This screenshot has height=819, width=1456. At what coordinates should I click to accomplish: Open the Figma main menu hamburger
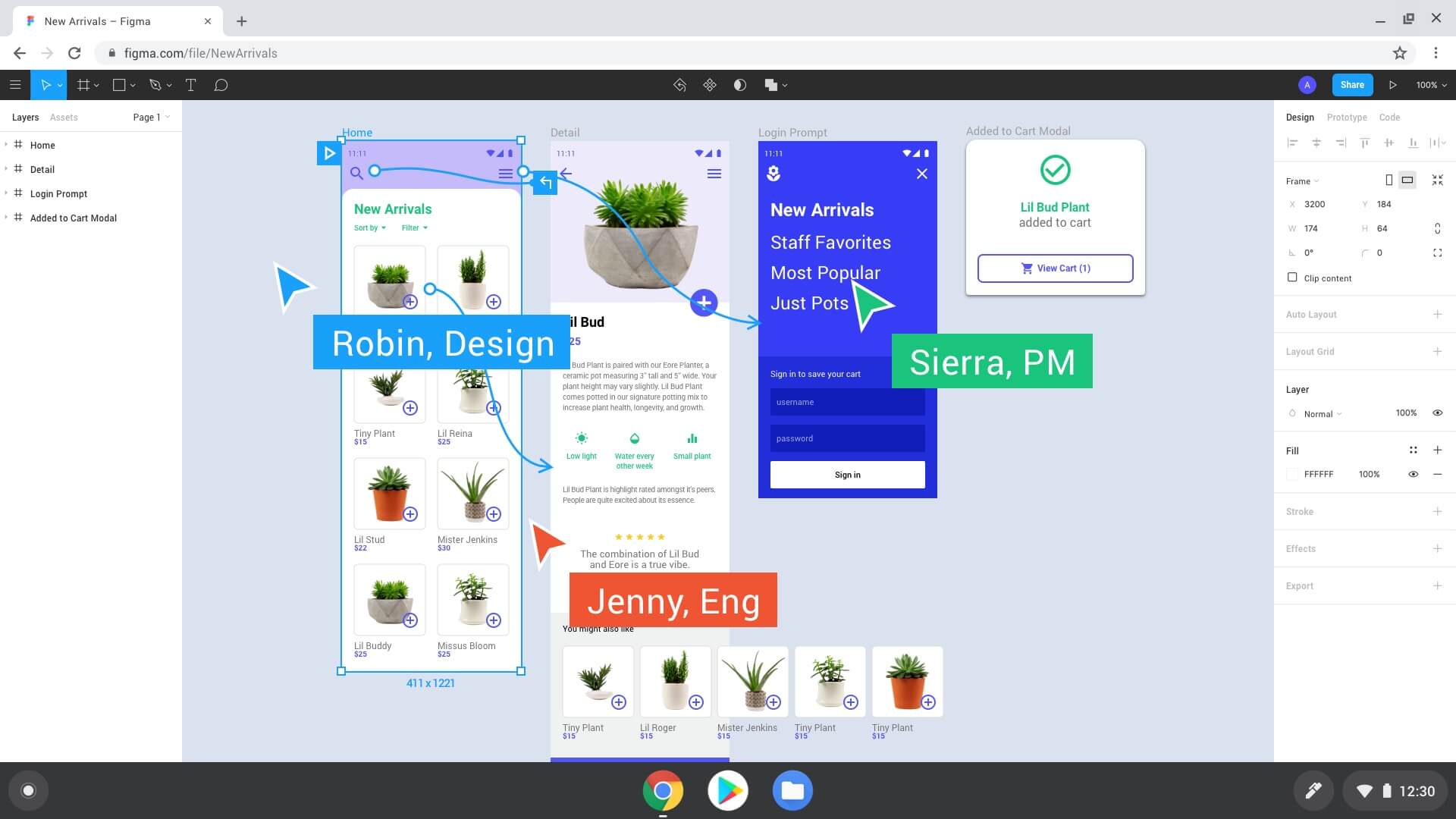(15, 85)
